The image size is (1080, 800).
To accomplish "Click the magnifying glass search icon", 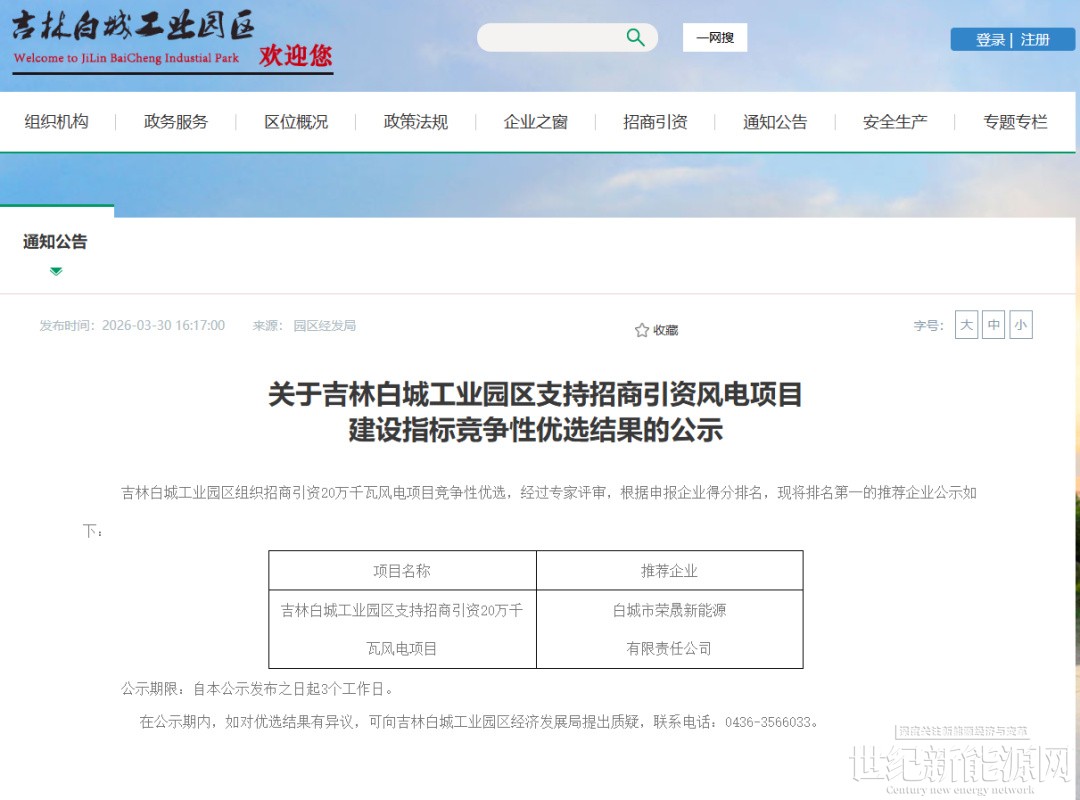I will [635, 38].
